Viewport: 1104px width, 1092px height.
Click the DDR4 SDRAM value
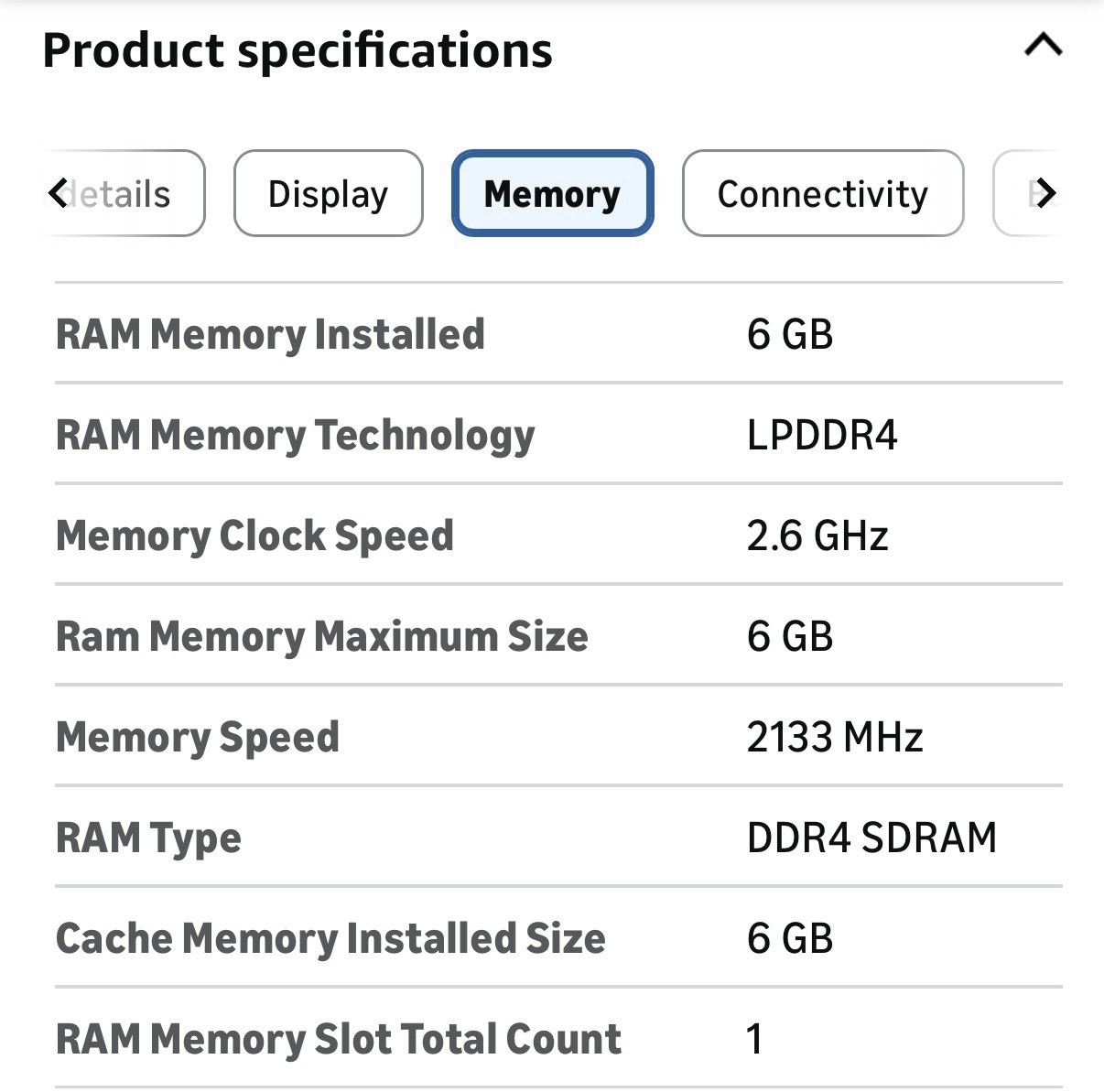click(x=871, y=838)
